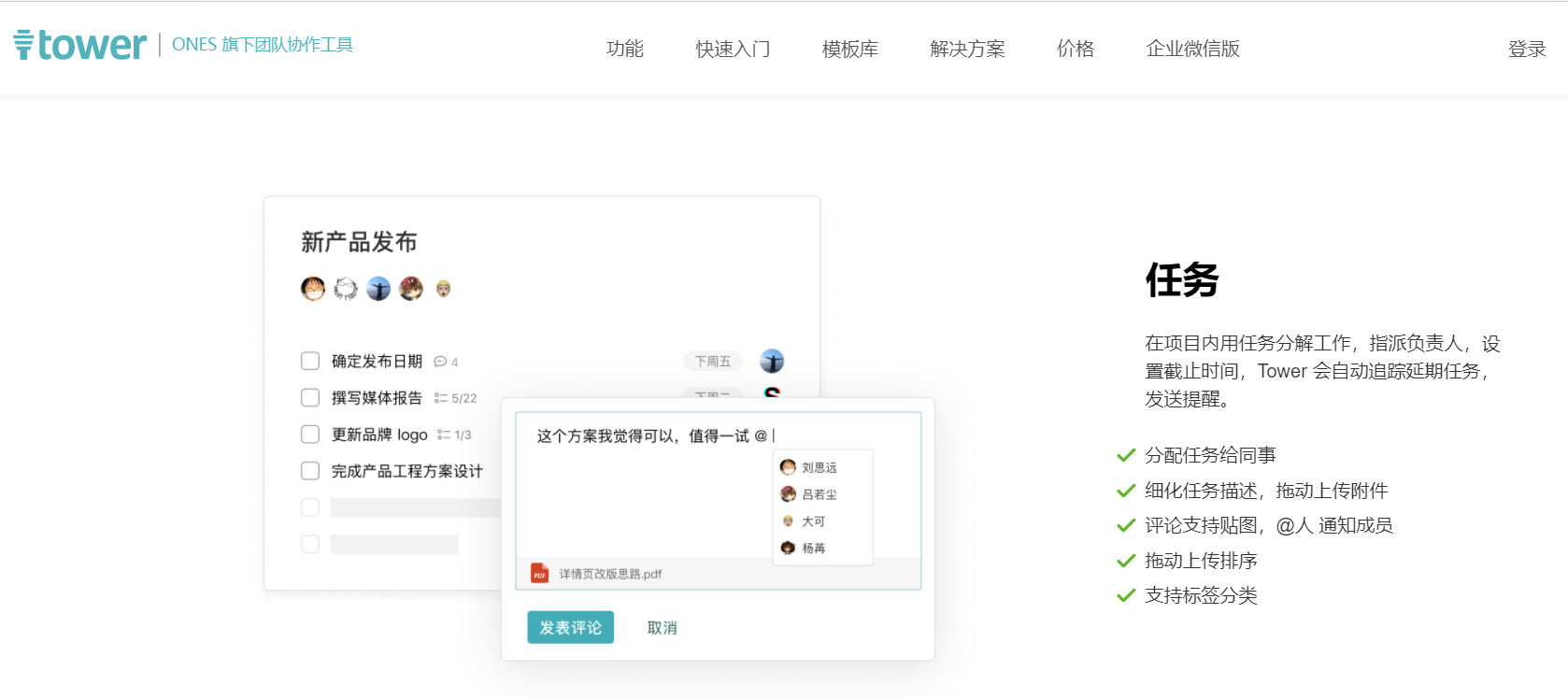Click the text 分配任务给同事
This screenshot has height=699, width=1568.
point(1211,455)
